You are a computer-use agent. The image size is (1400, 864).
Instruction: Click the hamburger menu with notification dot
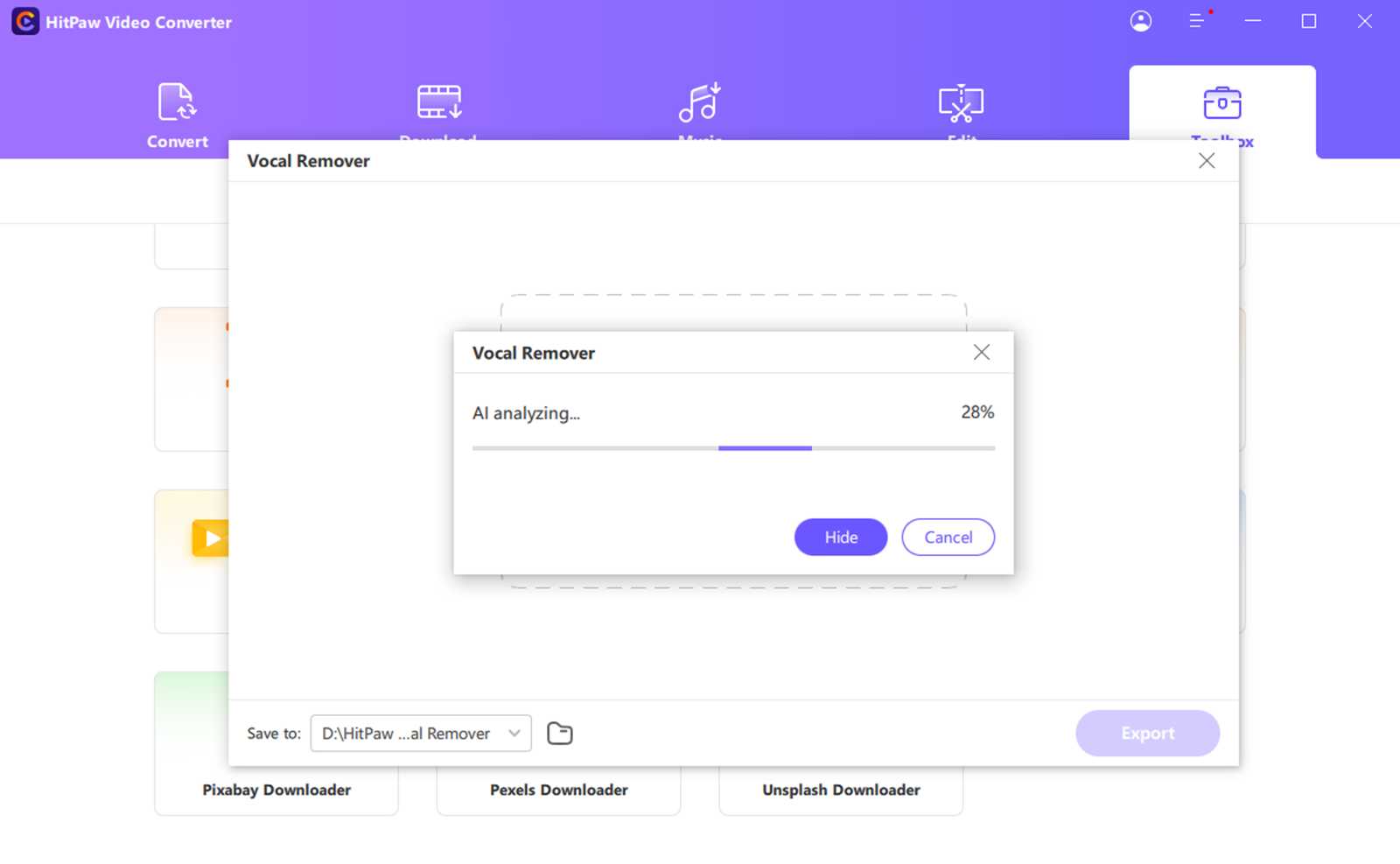(x=1197, y=21)
